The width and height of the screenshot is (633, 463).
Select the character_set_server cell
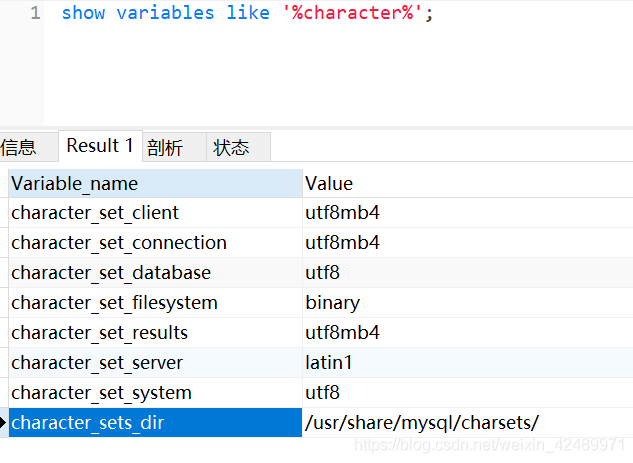155,362
